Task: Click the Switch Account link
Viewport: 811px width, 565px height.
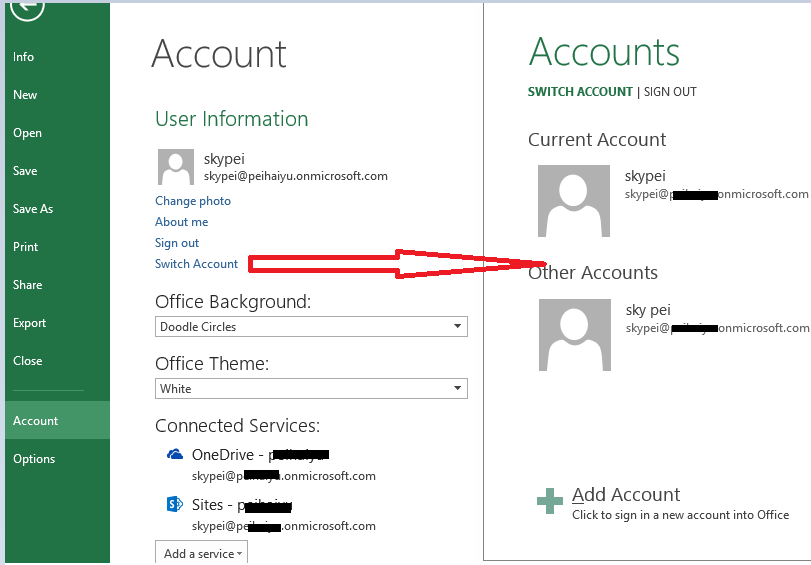Action: pyautogui.click(x=197, y=264)
